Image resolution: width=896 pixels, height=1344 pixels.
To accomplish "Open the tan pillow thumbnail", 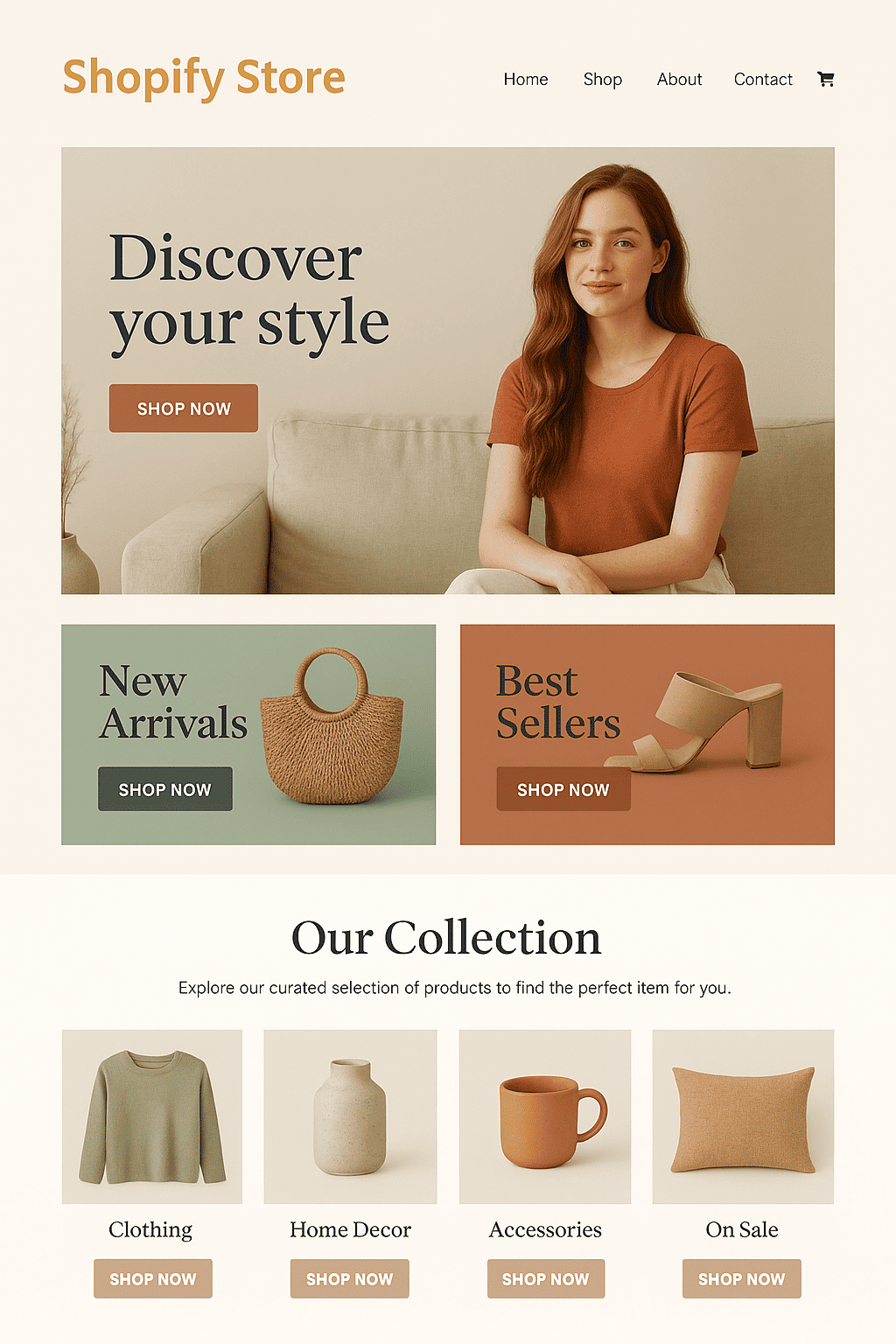I will tap(743, 1116).
